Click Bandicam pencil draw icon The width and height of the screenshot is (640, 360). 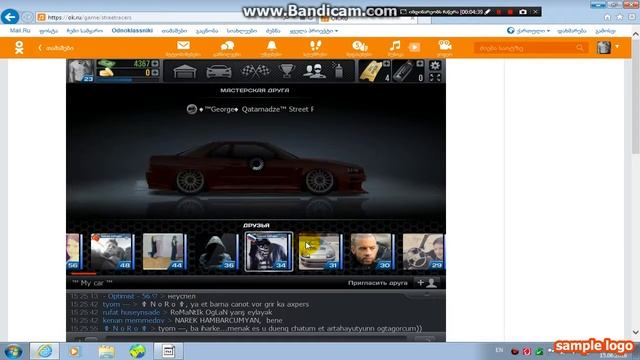pos(487,12)
